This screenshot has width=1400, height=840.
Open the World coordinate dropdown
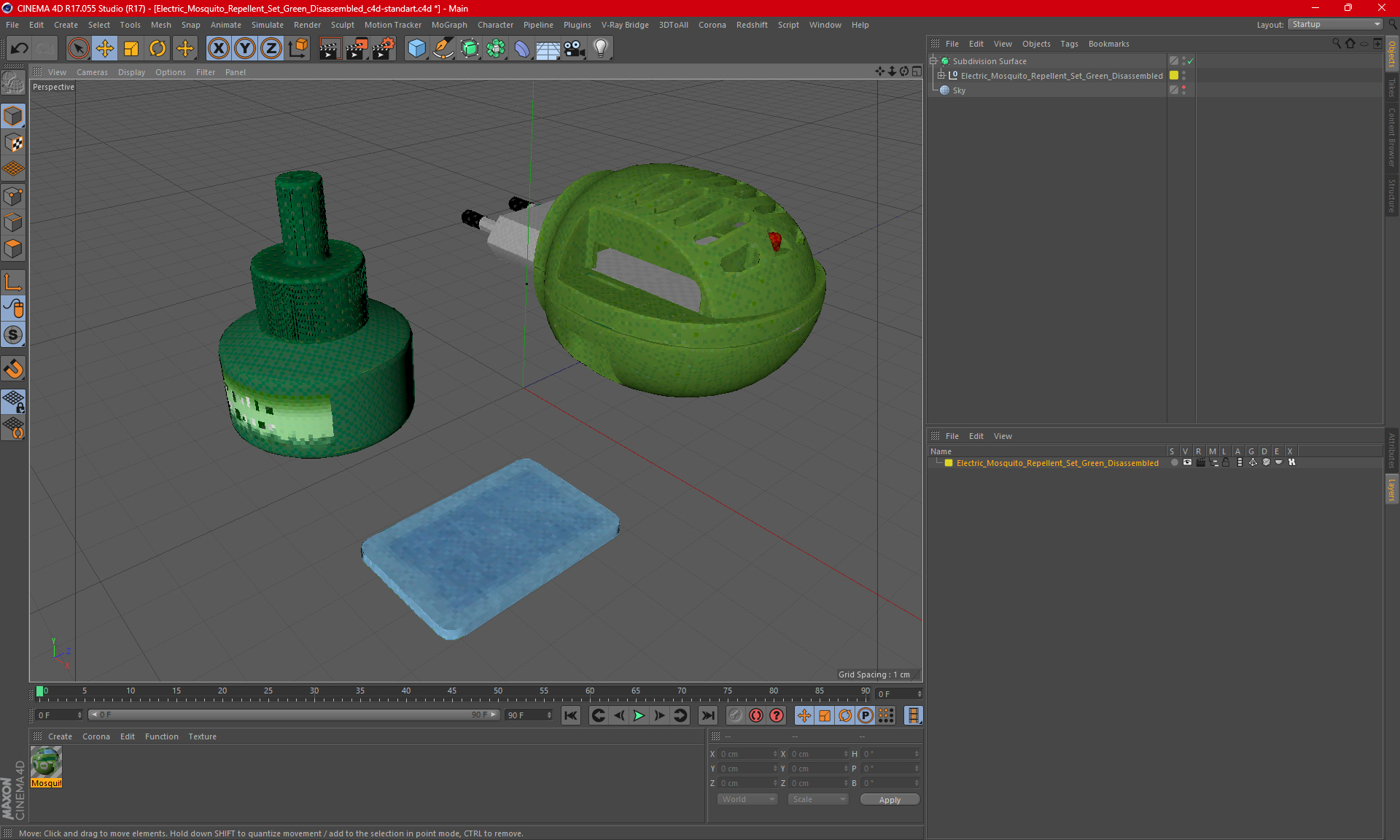coord(747,799)
